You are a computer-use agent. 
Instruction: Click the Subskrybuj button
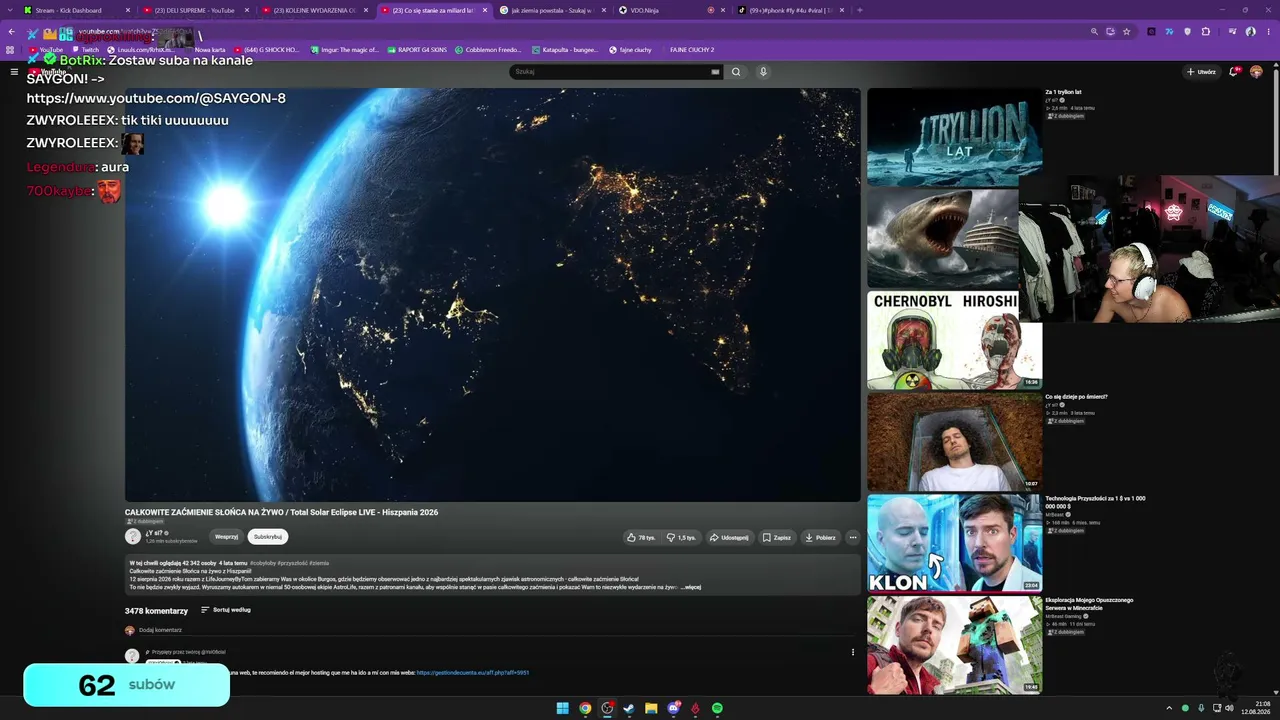268,537
